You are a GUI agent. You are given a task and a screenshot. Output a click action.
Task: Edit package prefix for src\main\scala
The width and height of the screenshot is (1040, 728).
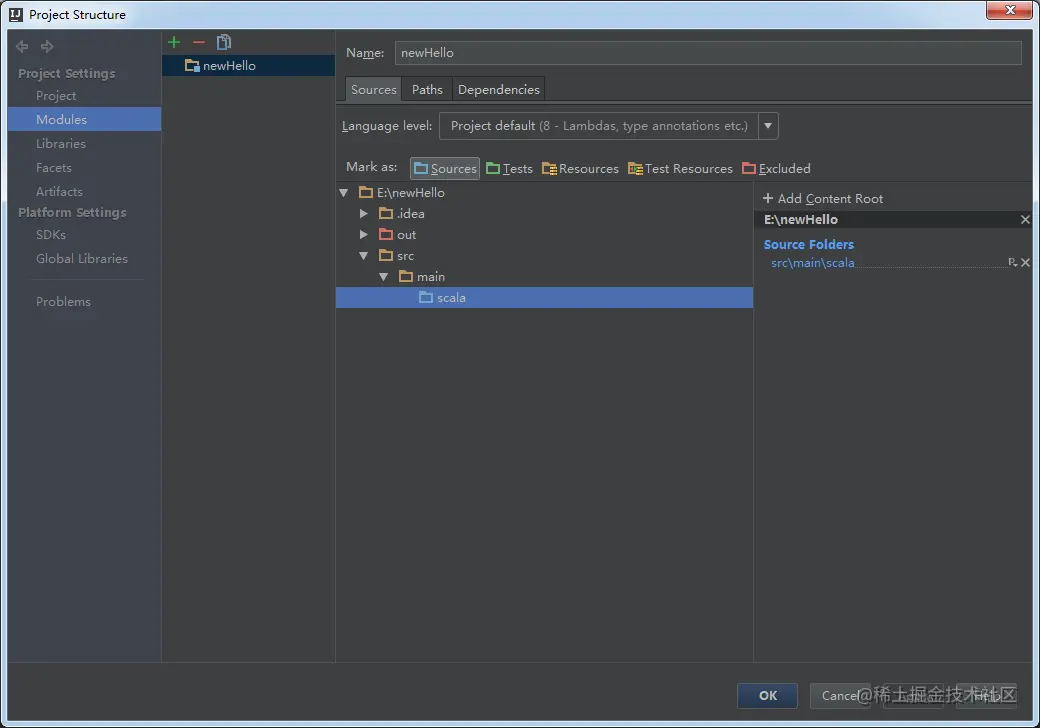1012,263
